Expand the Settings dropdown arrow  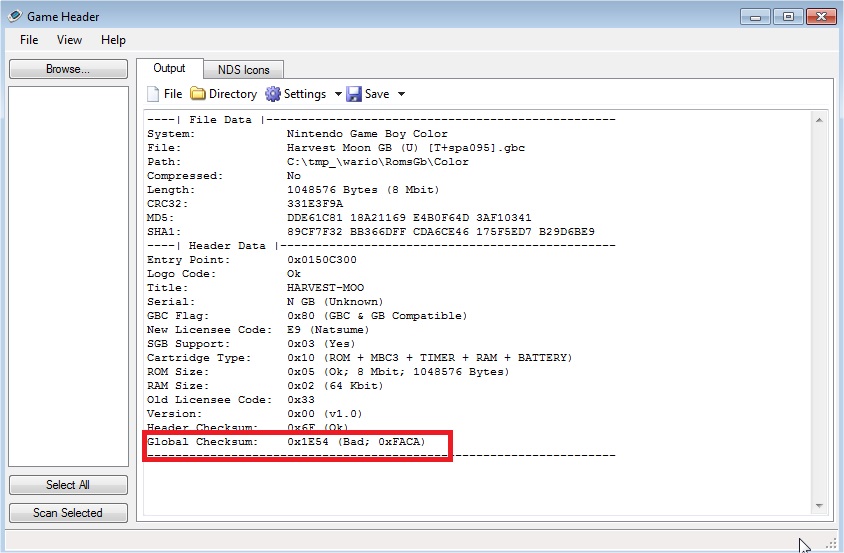[338, 94]
